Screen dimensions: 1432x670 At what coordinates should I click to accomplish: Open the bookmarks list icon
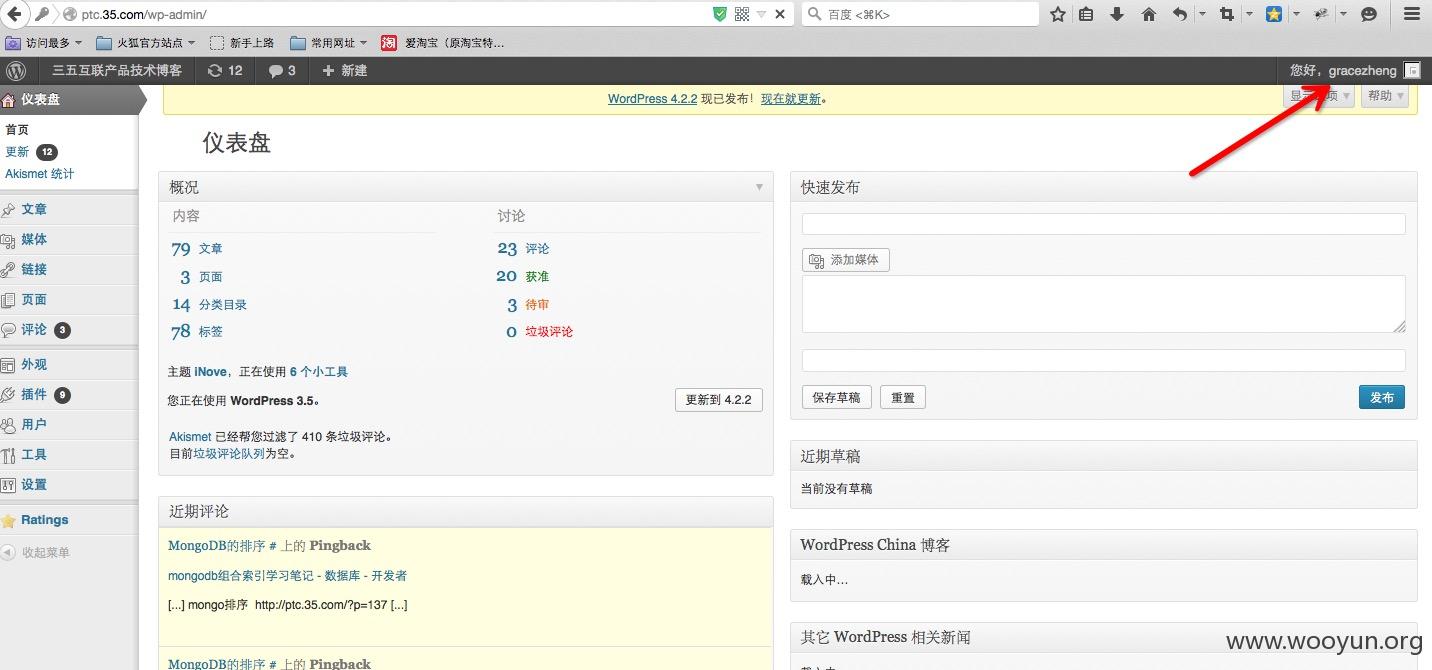tap(1087, 14)
